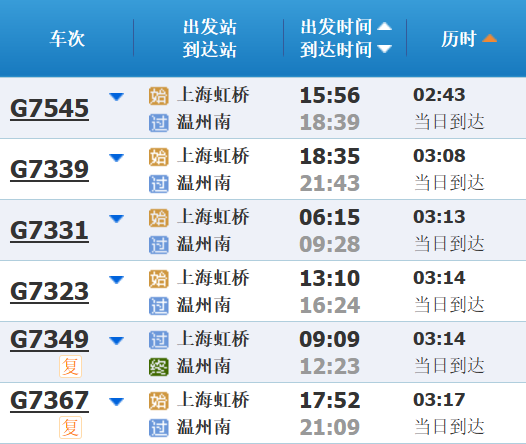Click the 复 badge under G7349
Viewport: 526px width, 444px height.
pos(70,367)
